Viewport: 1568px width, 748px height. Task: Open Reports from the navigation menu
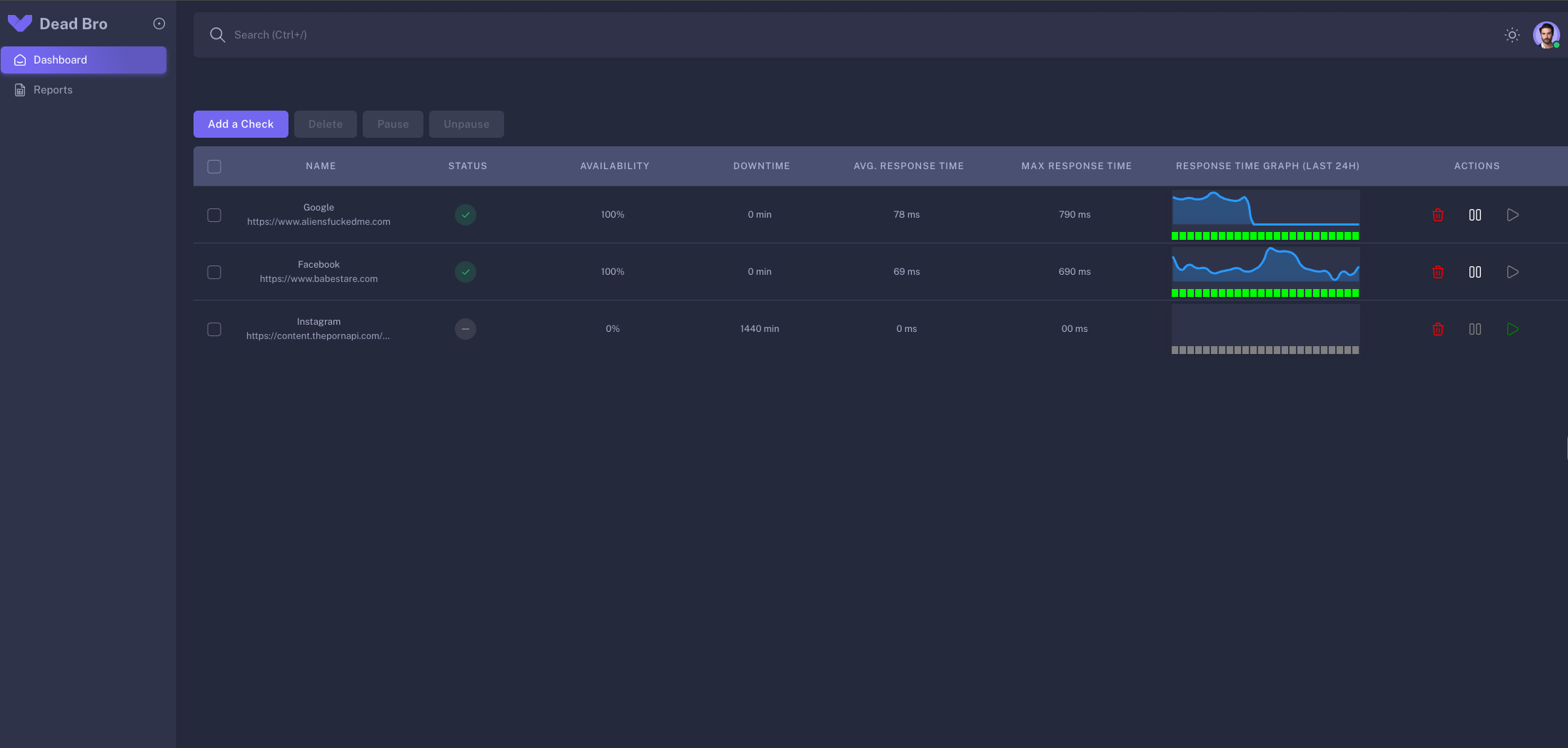coord(53,89)
